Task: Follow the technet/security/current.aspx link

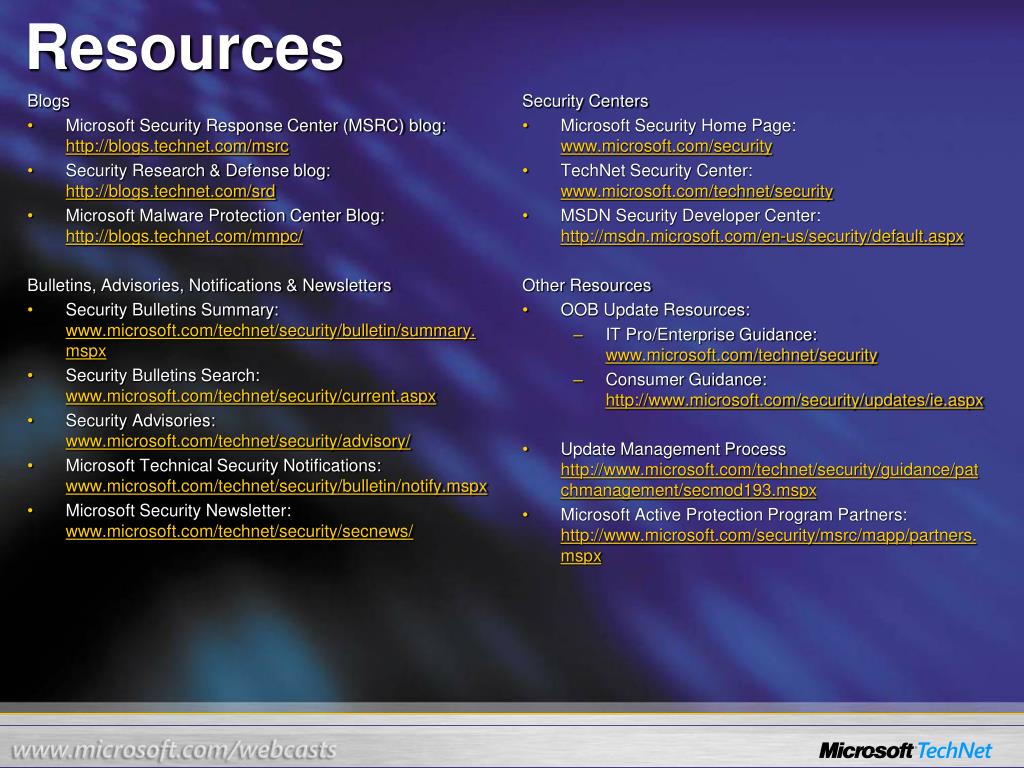Action: click(x=251, y=396)
